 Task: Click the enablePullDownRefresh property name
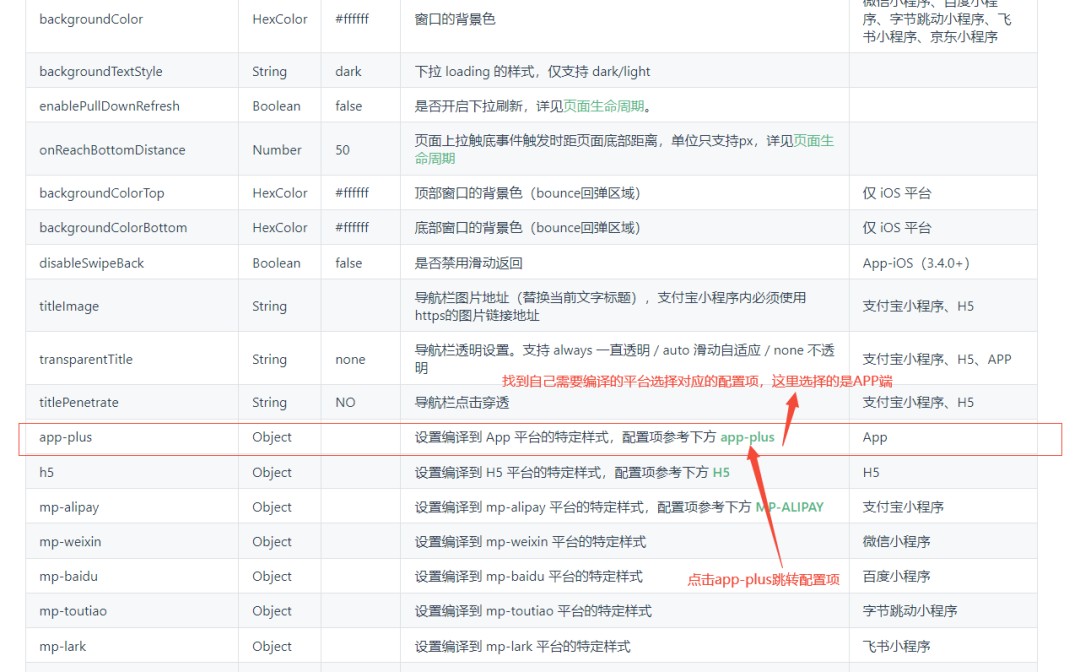click(110, 105)
